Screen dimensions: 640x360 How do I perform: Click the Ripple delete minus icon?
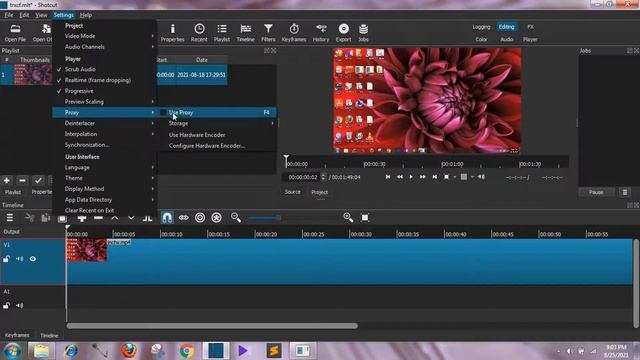click(x=98, y=218)
